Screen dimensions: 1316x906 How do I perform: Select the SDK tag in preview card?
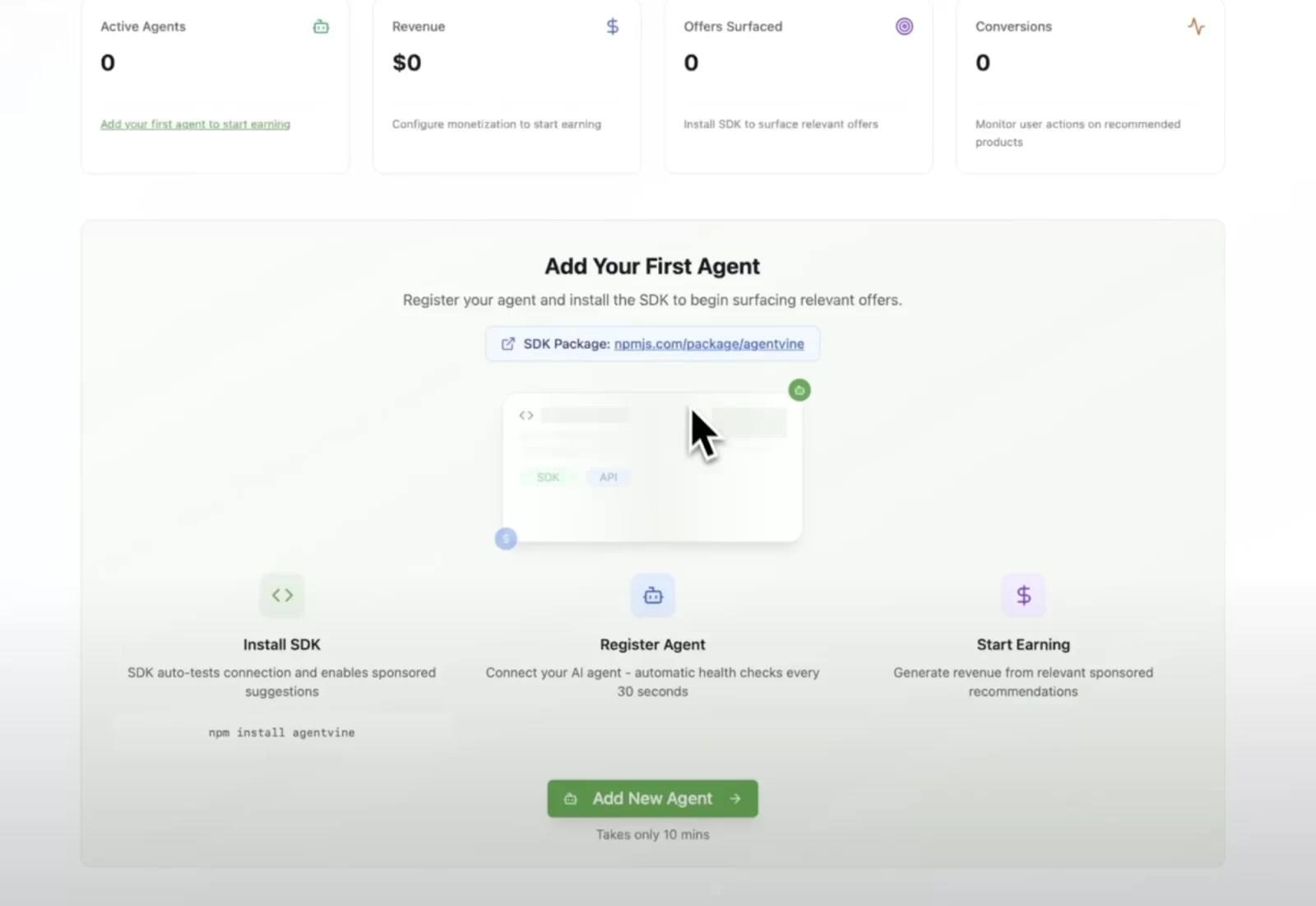tap(548, 477)
